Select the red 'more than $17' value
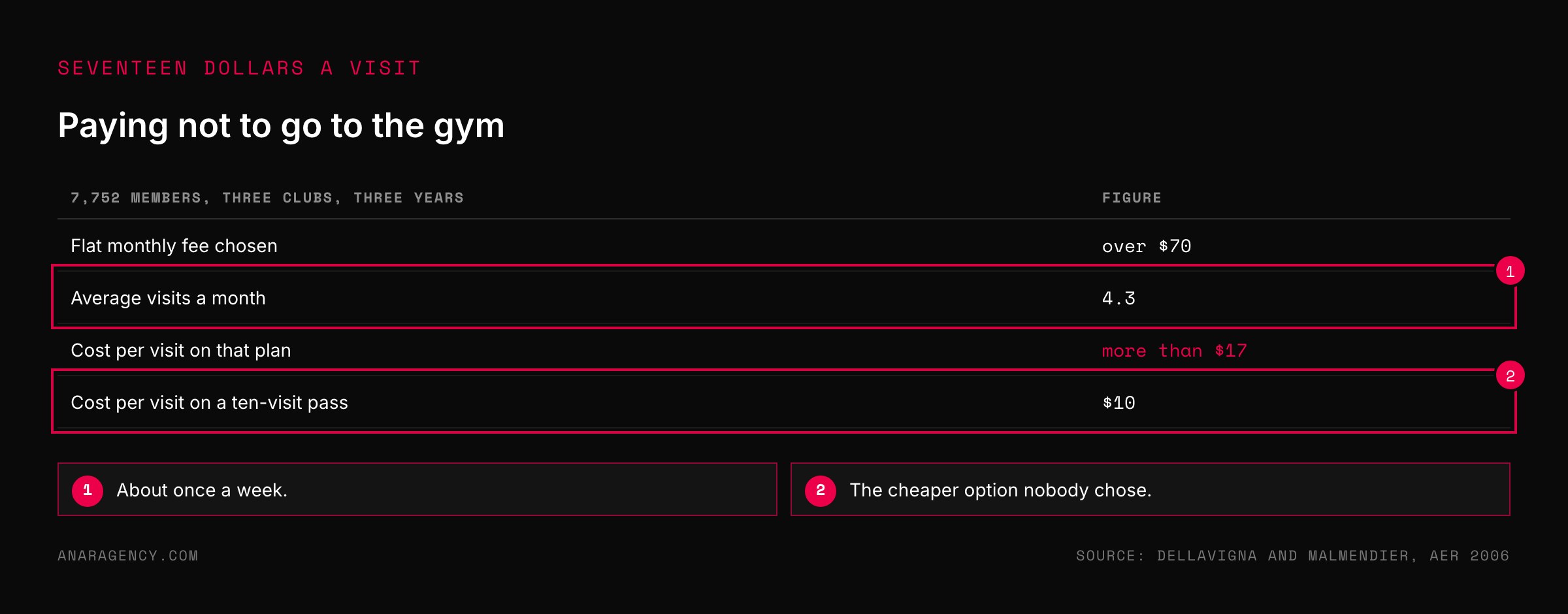The width and height of the screenshot is (1568, 614). (x=1174, y=351)
